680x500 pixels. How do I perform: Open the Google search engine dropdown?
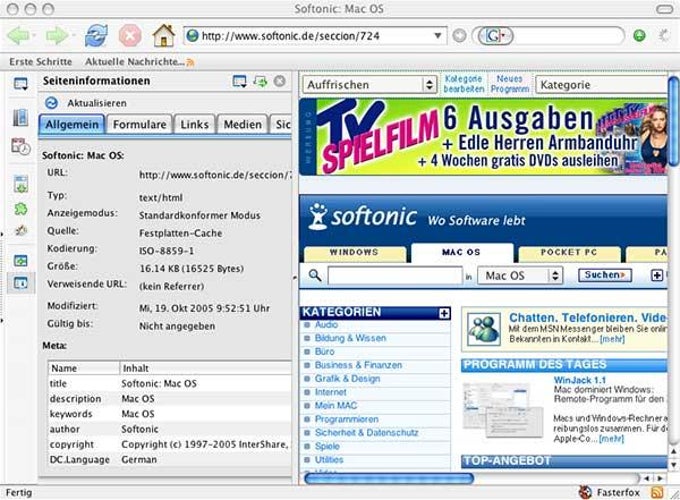[495, 36]
